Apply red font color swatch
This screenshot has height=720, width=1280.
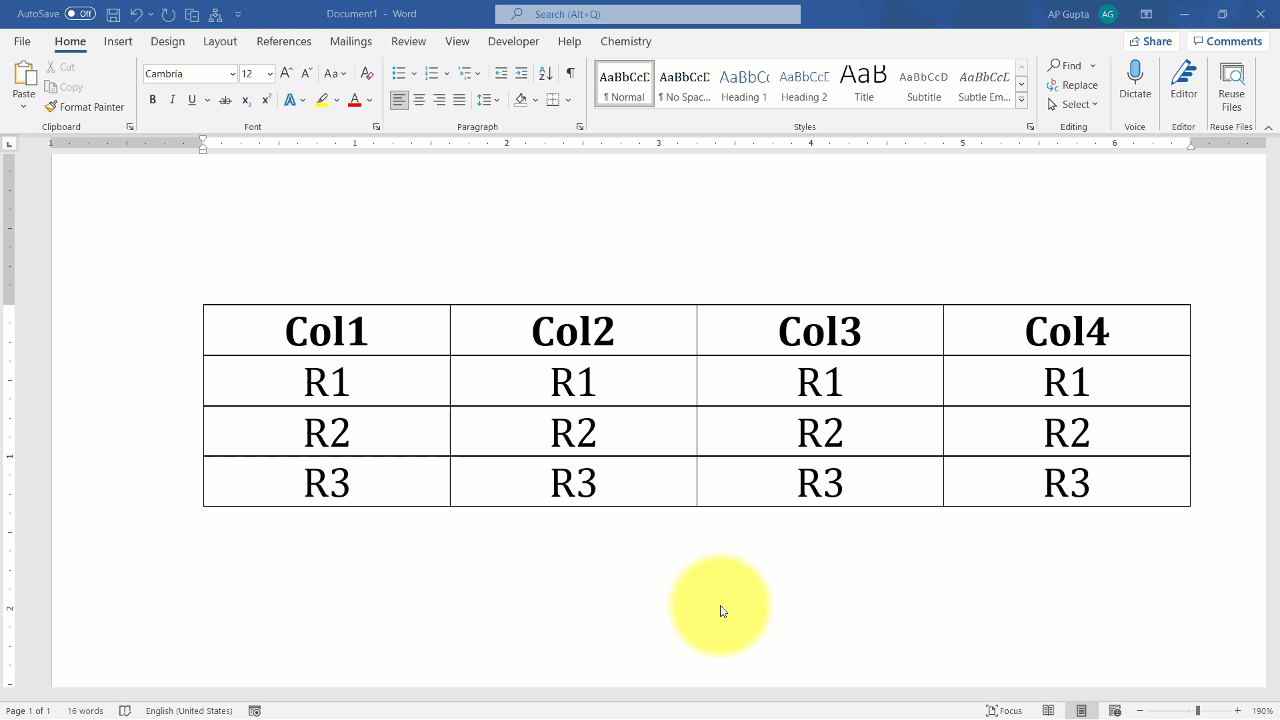click(354, 100)
